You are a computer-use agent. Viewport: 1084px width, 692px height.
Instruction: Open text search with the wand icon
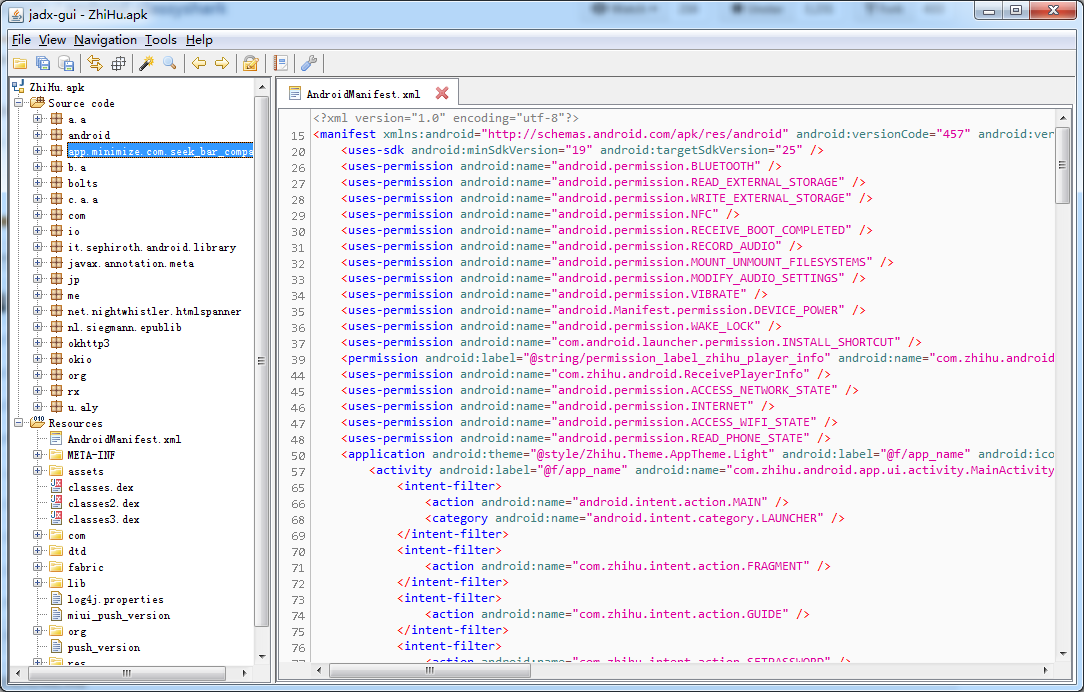[x=146, y=63]
